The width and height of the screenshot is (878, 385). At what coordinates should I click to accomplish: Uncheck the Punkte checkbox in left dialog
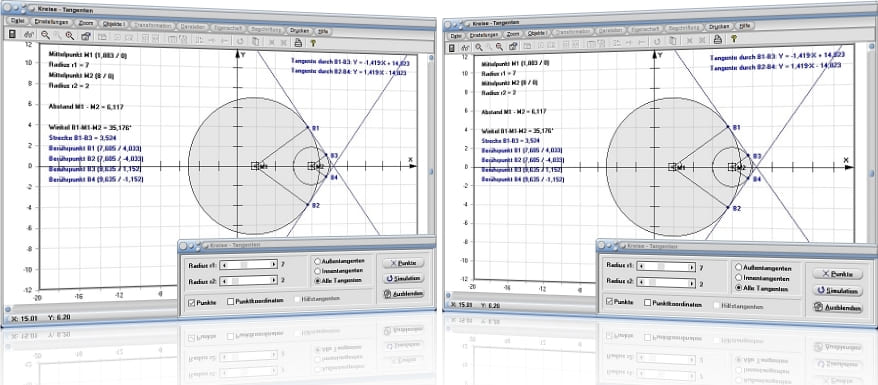tap(192, 302)
